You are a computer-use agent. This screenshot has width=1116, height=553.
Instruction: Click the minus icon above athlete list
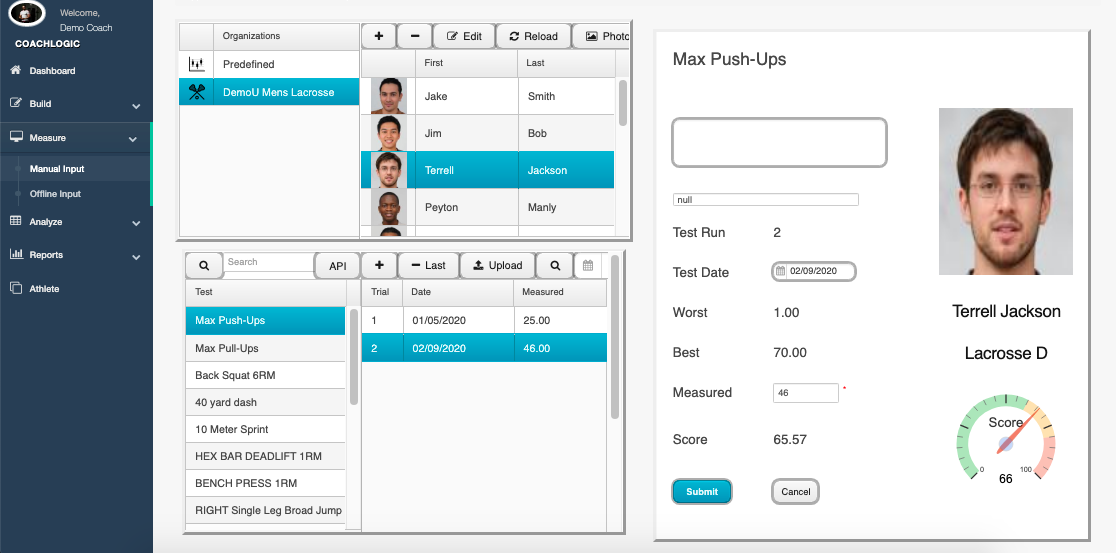(414, 36)
